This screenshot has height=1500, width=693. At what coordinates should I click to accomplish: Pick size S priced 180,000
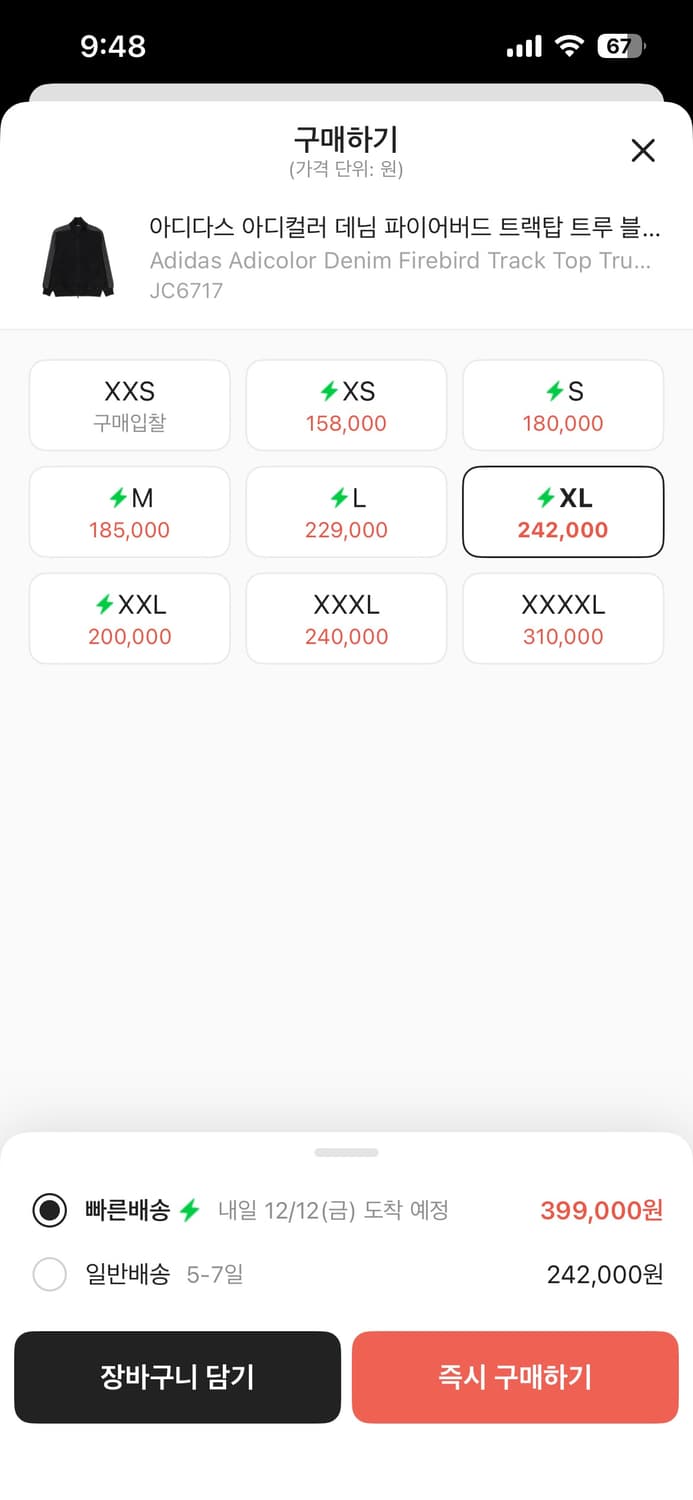(x=562, y=405)
